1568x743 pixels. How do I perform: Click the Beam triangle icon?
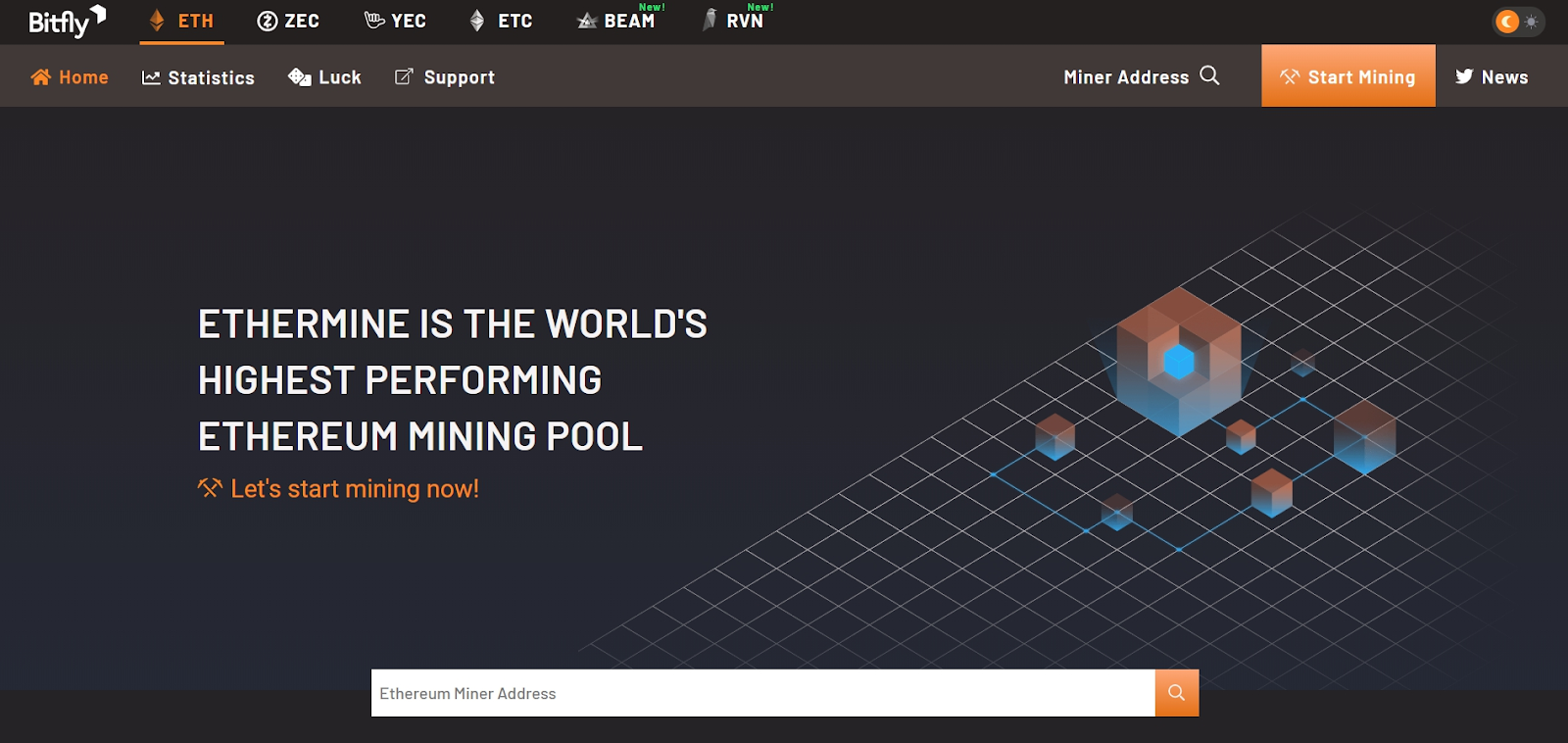[587, 21]
